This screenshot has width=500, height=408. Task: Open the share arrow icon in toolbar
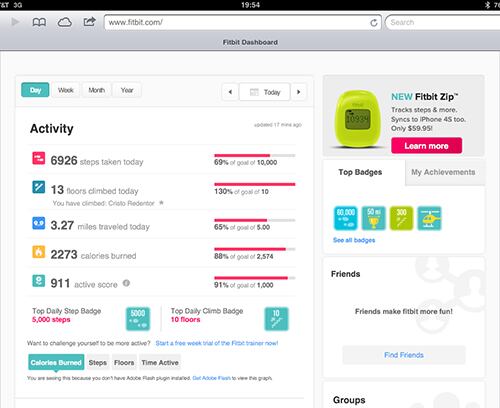pos(89,22)
